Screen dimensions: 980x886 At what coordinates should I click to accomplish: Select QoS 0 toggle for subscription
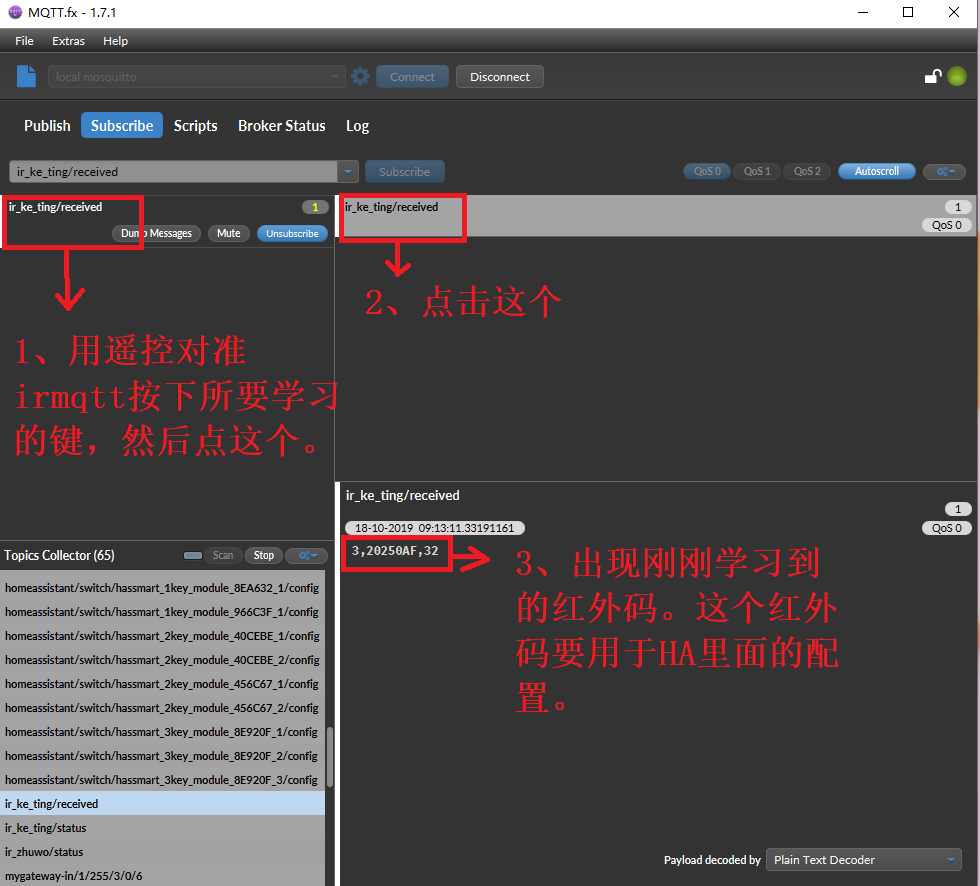(x=707, y=171)
